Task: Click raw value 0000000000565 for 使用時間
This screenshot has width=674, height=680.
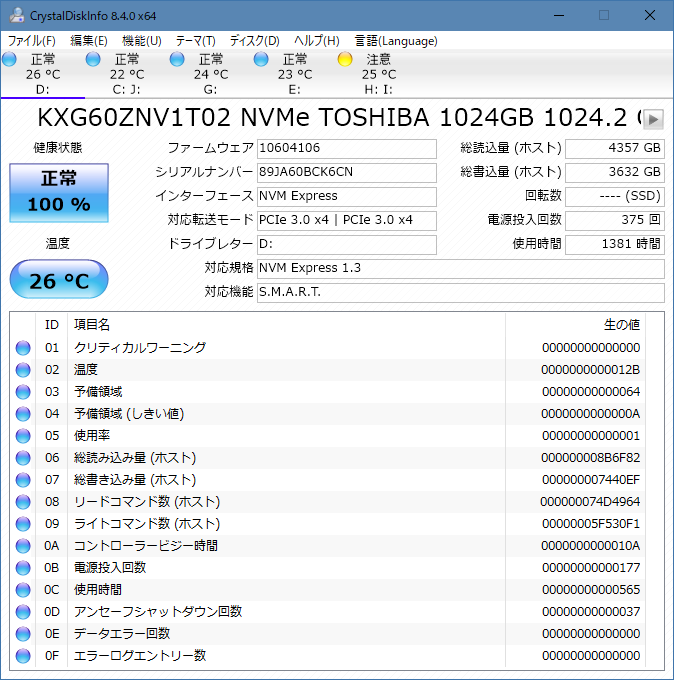Action: 591,590
